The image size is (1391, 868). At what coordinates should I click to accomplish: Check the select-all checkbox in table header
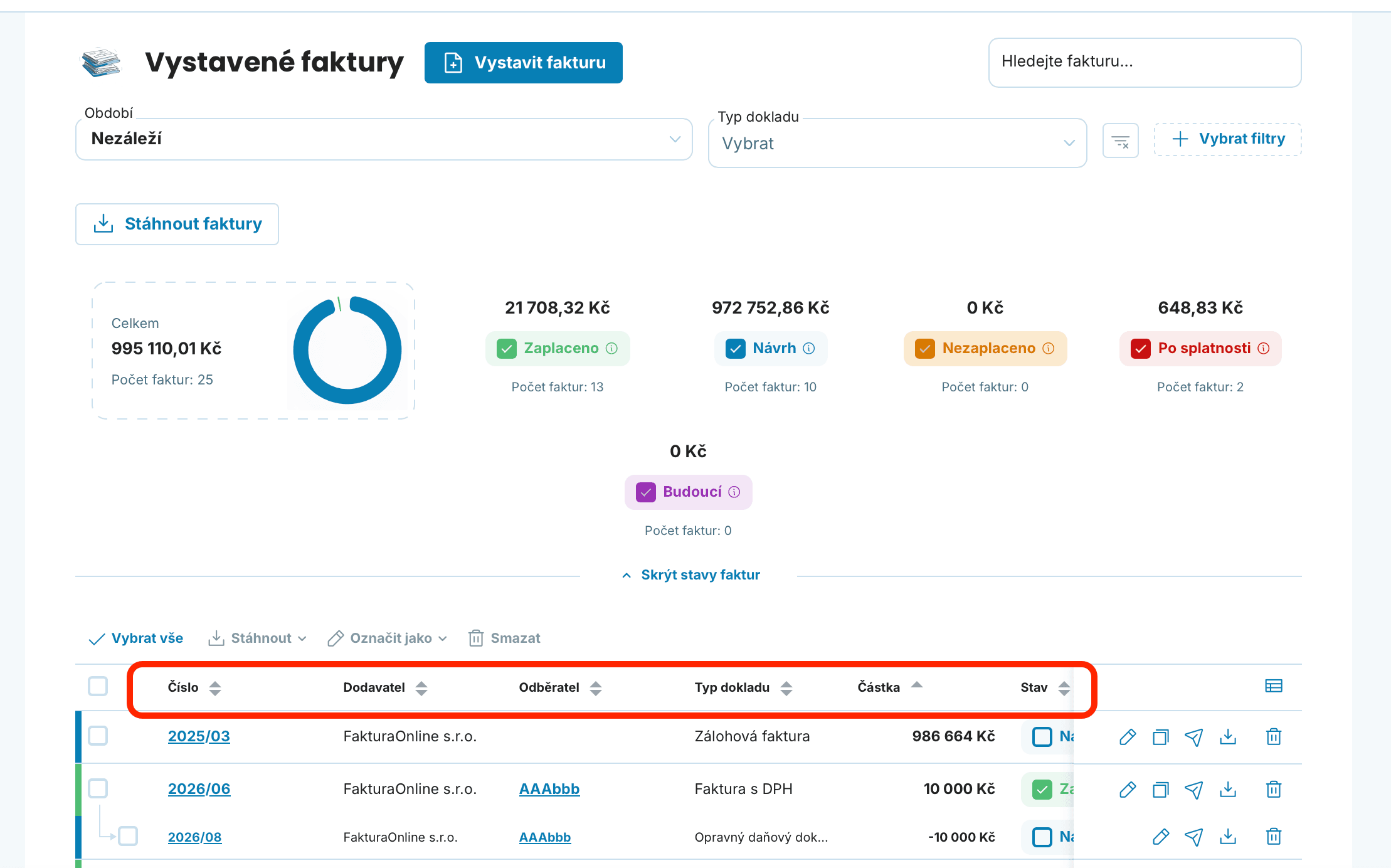(98, 686)
